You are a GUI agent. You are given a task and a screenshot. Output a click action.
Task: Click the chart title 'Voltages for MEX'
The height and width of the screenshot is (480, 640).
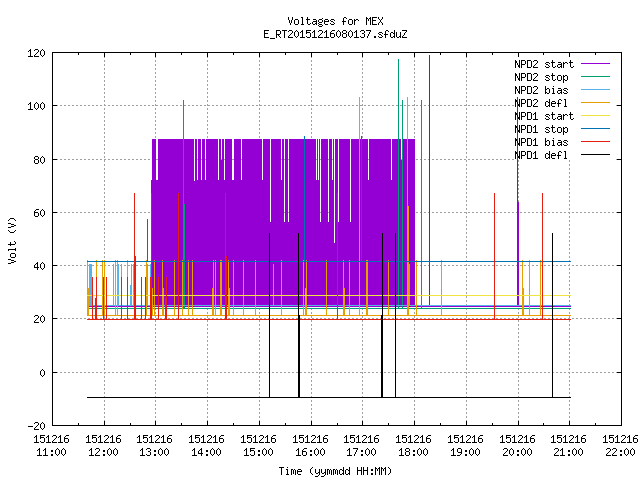coord(335,21)
